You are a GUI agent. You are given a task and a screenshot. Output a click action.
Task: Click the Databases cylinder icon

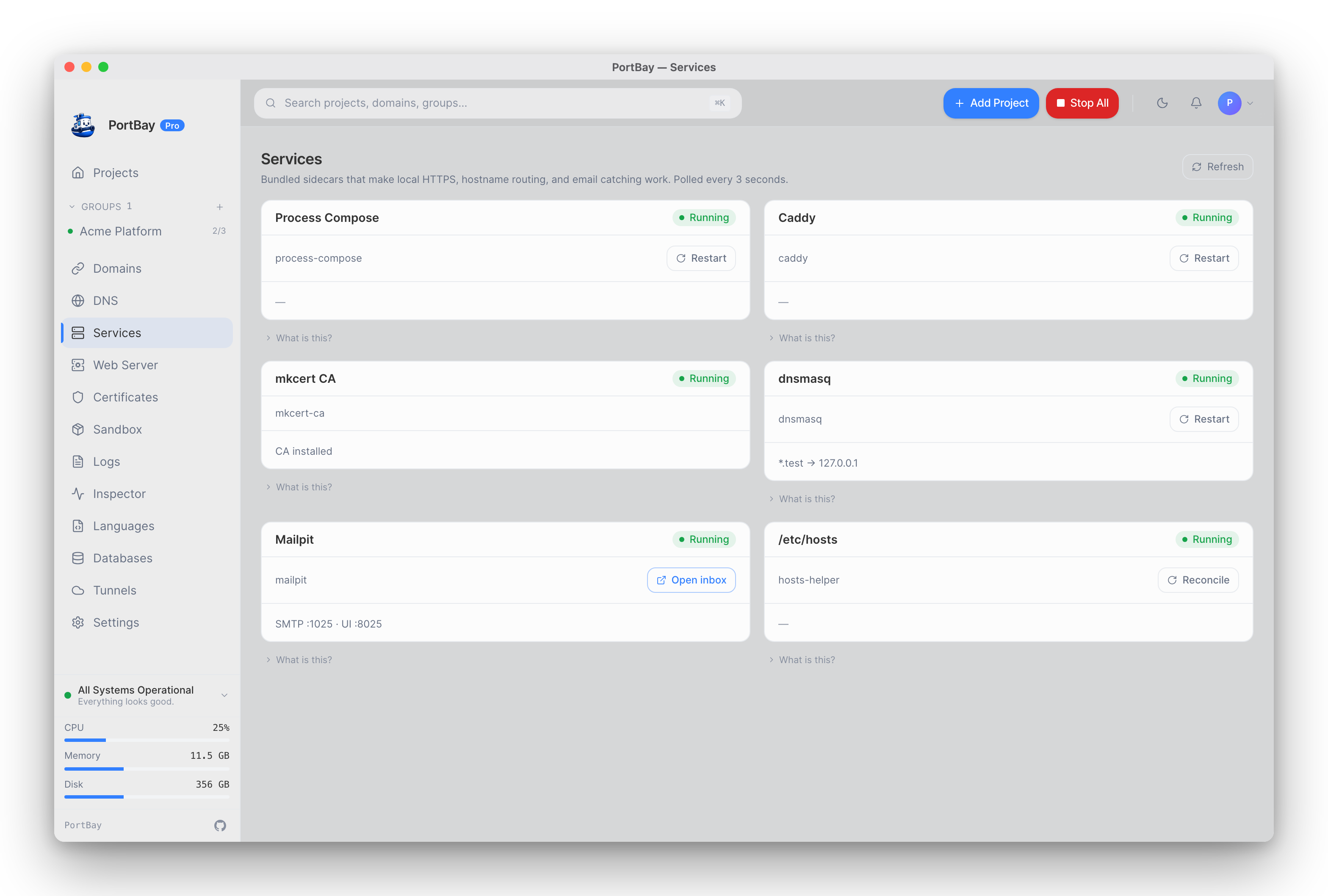(x=78, y=558)
